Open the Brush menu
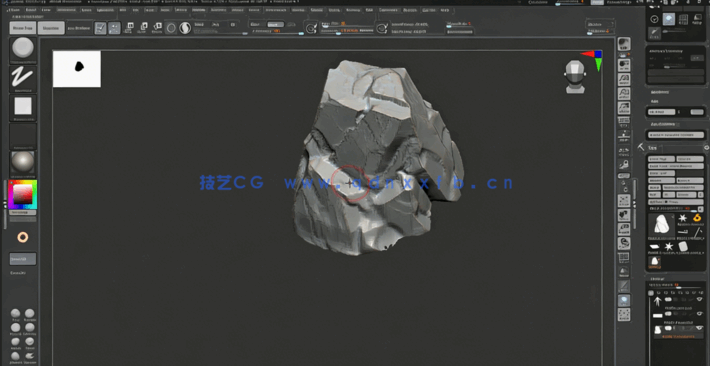710x366 pixels. [31, 10]
